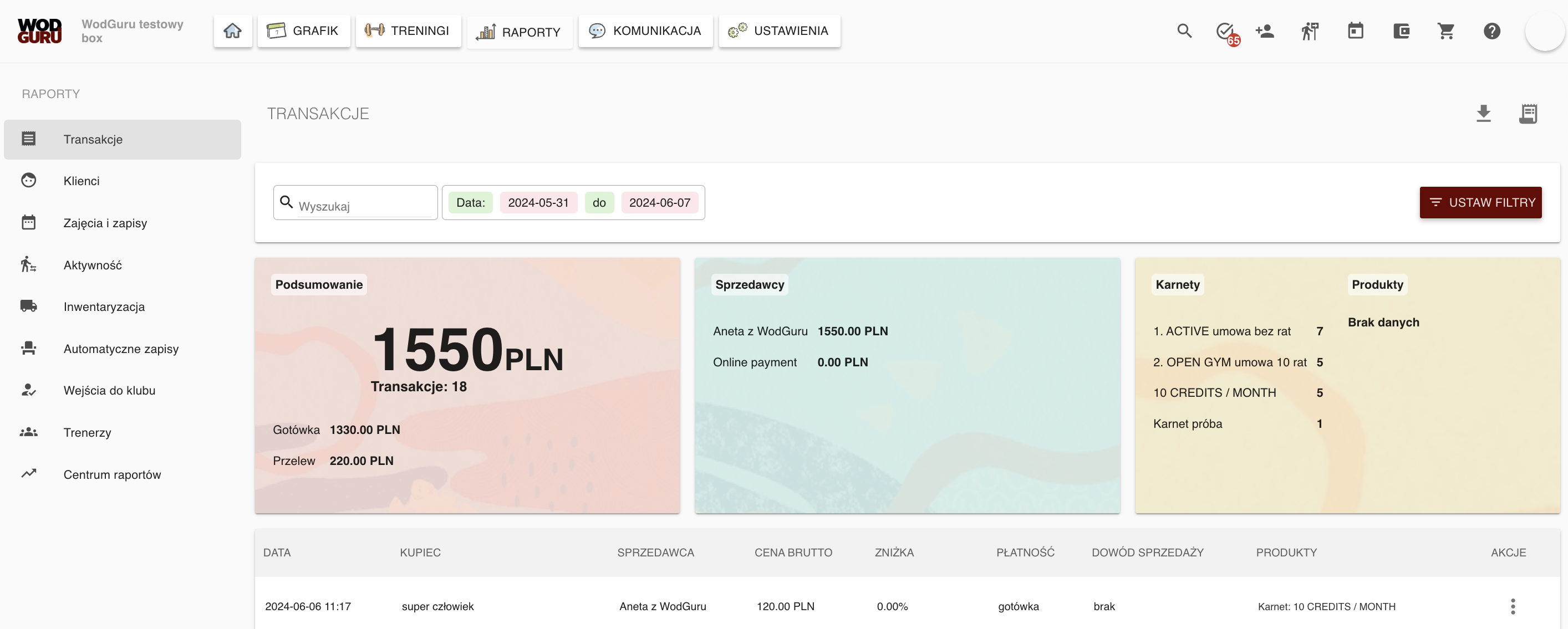The width and height of the screenshot is (1568, 629).
Task: Open the RAPORTY menu
Action: click(x=519, y=32)
